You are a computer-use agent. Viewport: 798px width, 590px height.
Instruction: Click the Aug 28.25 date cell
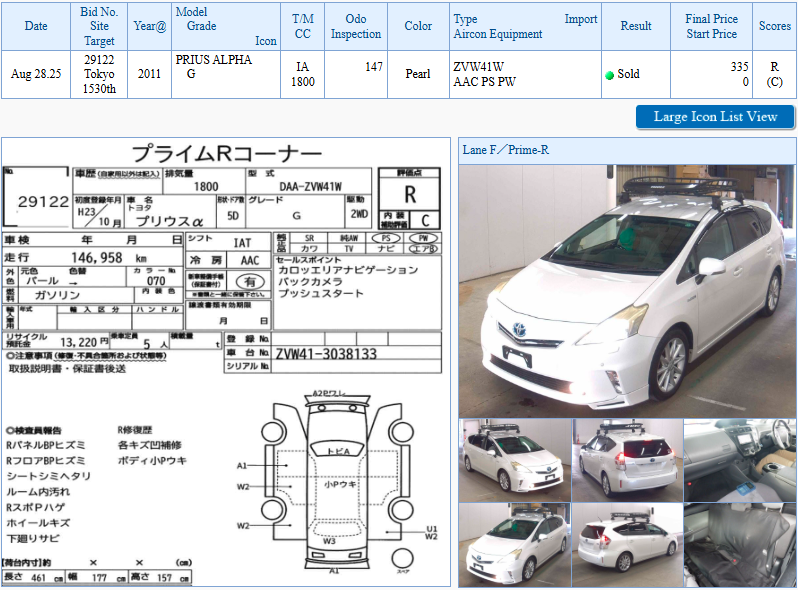coord(36,75)
